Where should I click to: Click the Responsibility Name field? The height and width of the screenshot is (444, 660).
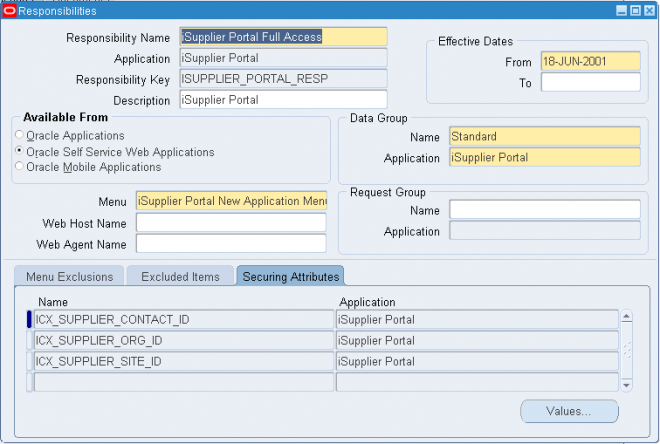click(283, 37)
